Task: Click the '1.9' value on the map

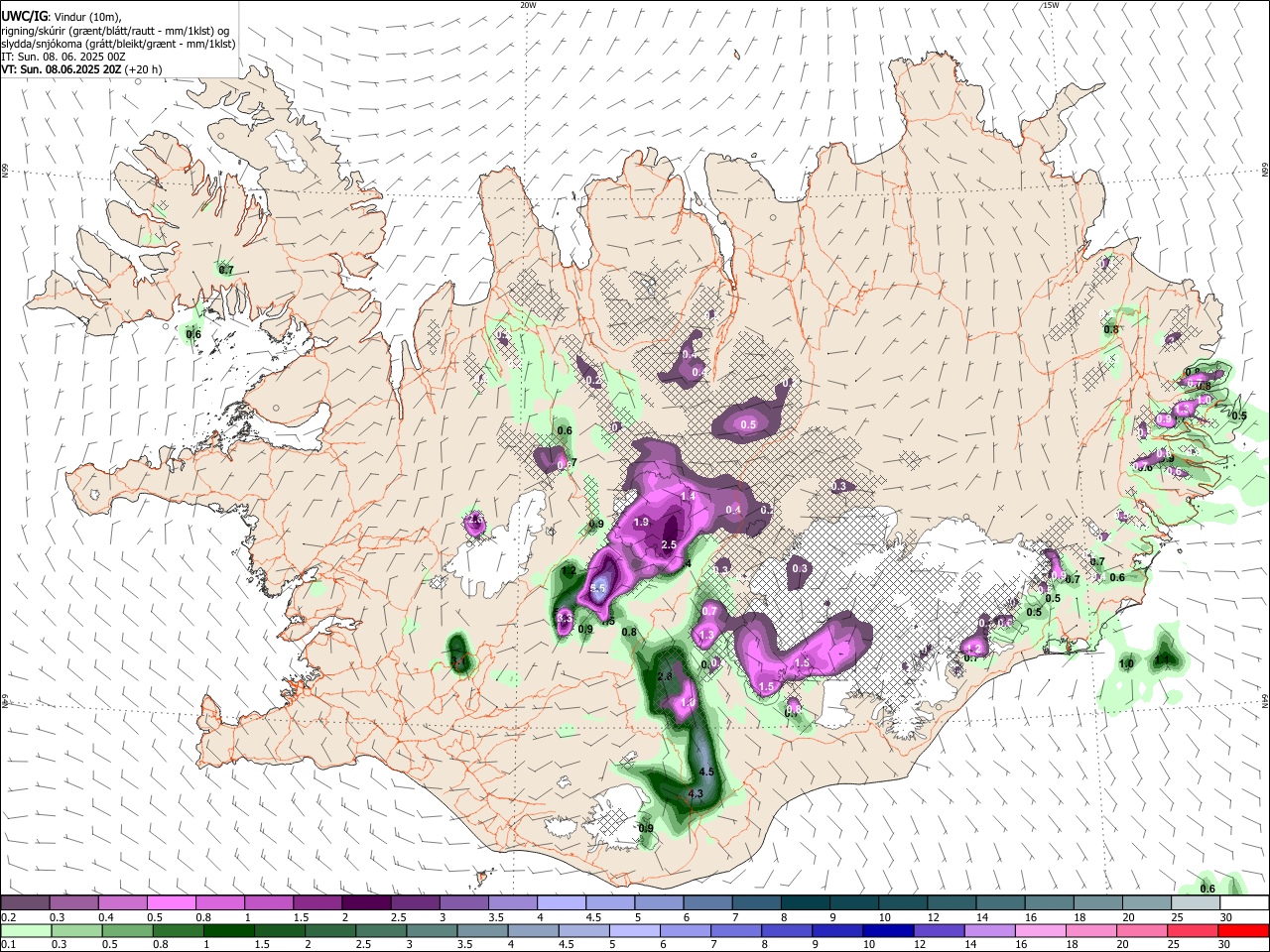Action: tap(641, 523)
